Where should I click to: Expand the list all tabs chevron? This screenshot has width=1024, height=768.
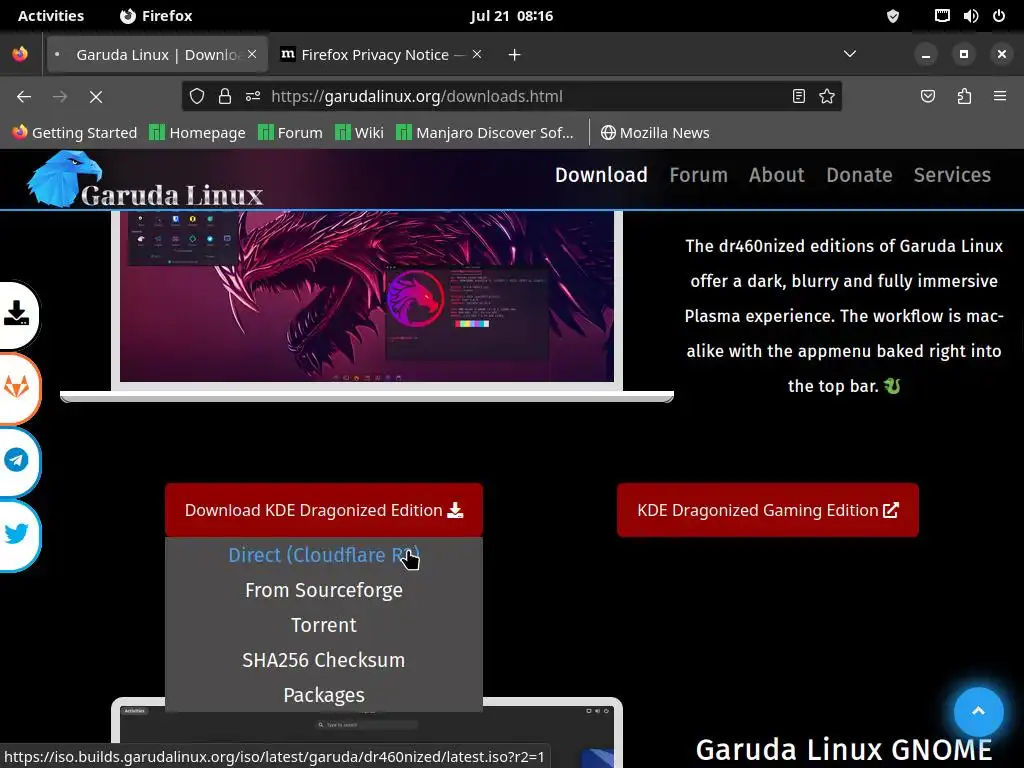(x=850, y=54)
